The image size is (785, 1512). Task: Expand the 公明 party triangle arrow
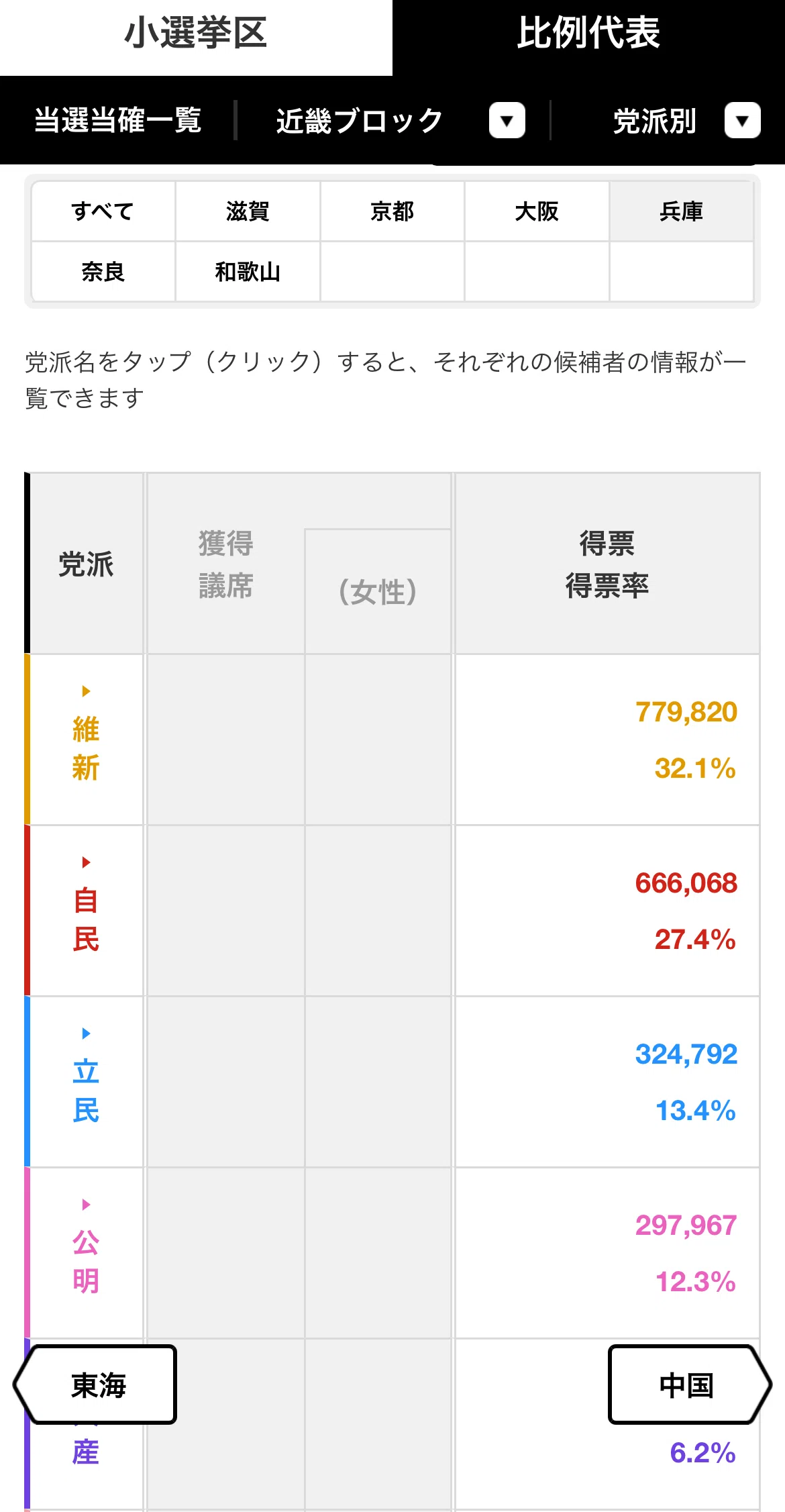[x=86, y=1205]
